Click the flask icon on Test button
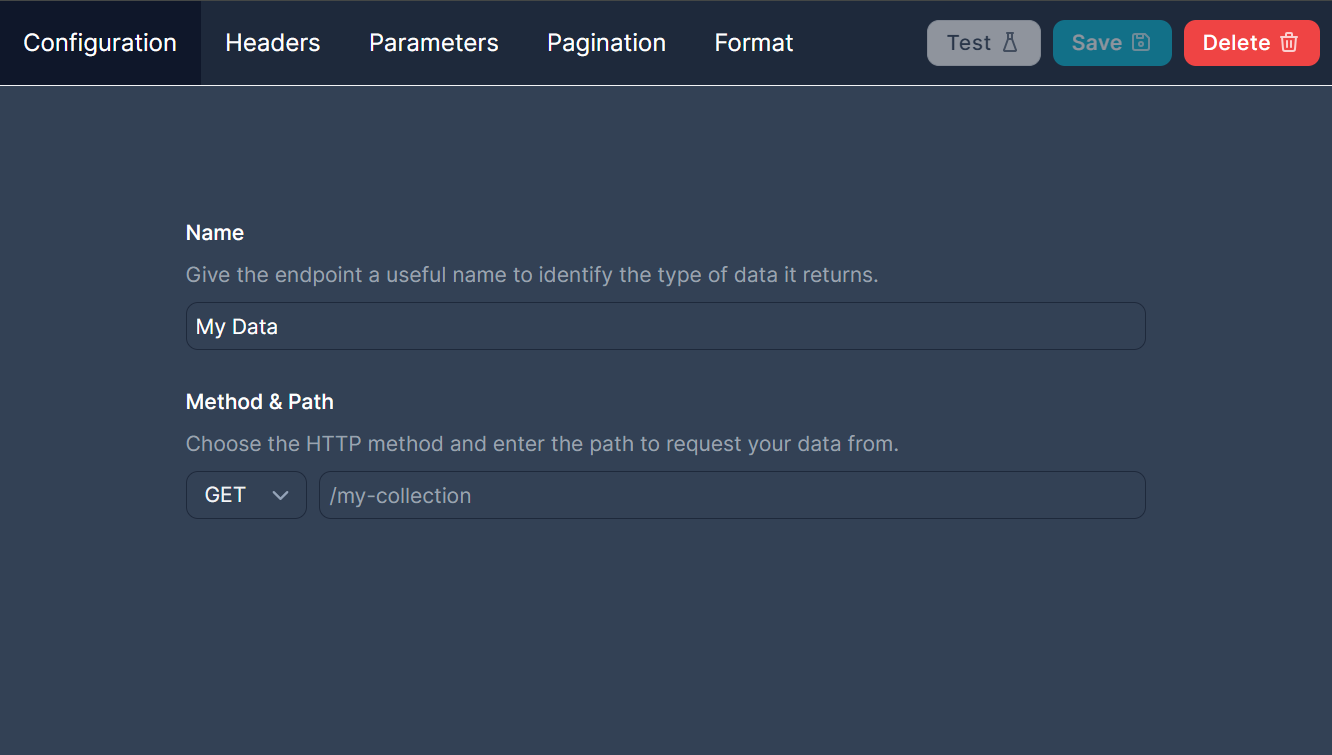Viewport: 1332px width, 755px height. coord(1010,43)
